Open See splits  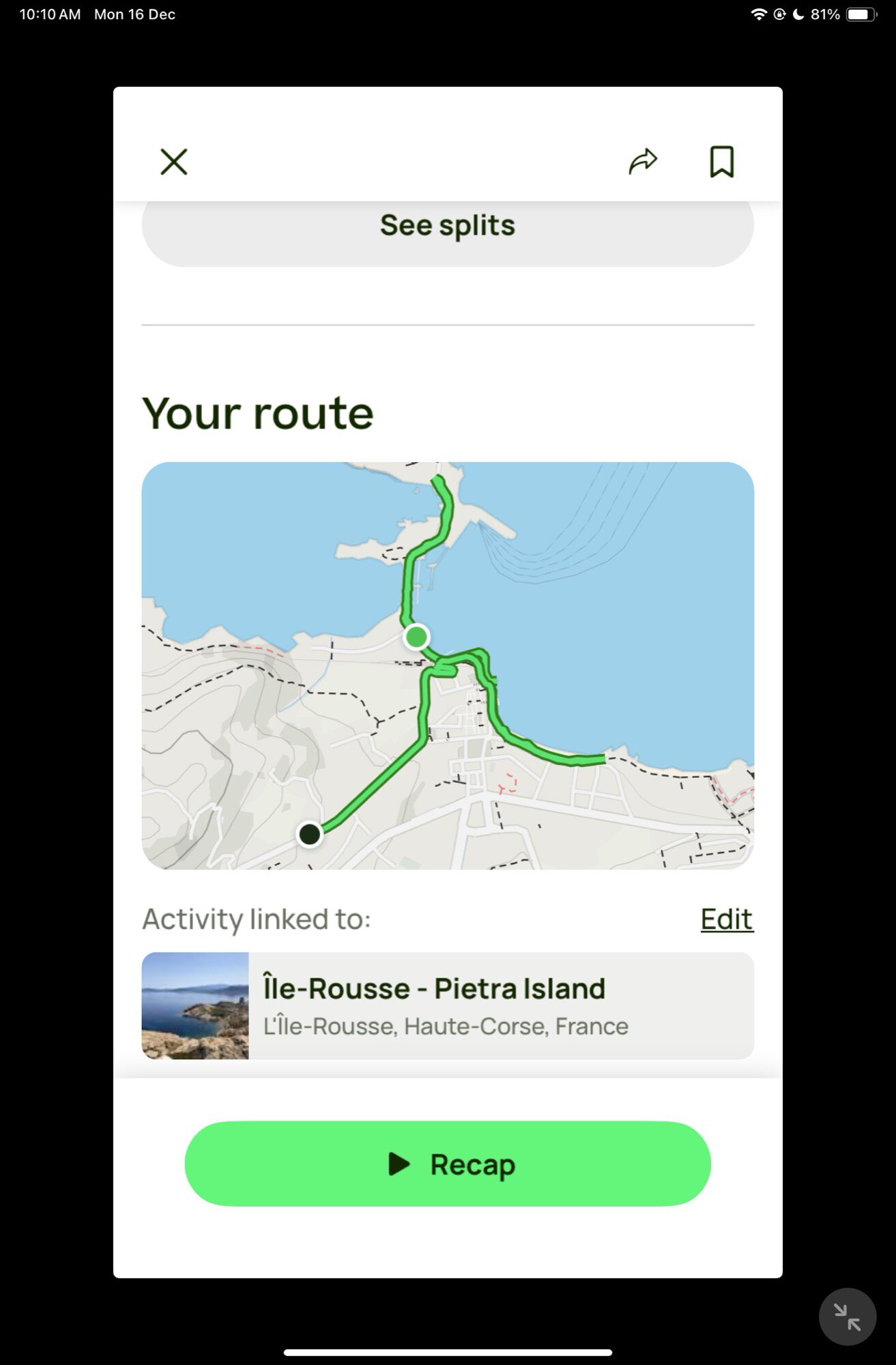pos(448,226)
